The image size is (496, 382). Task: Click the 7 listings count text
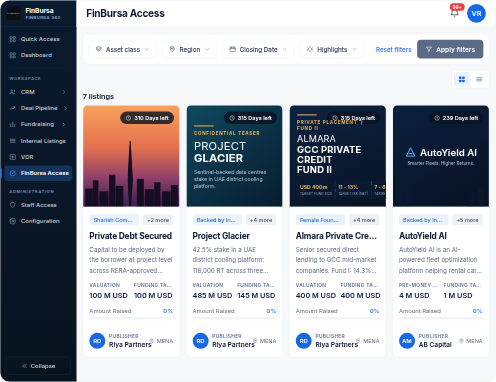click(x=98, y=96)
